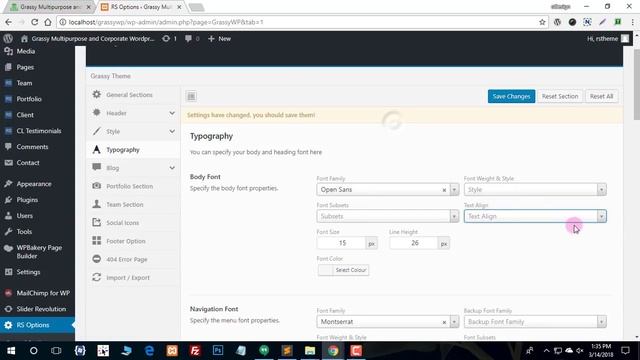Open the Text Align dropdown

(535, 216)
